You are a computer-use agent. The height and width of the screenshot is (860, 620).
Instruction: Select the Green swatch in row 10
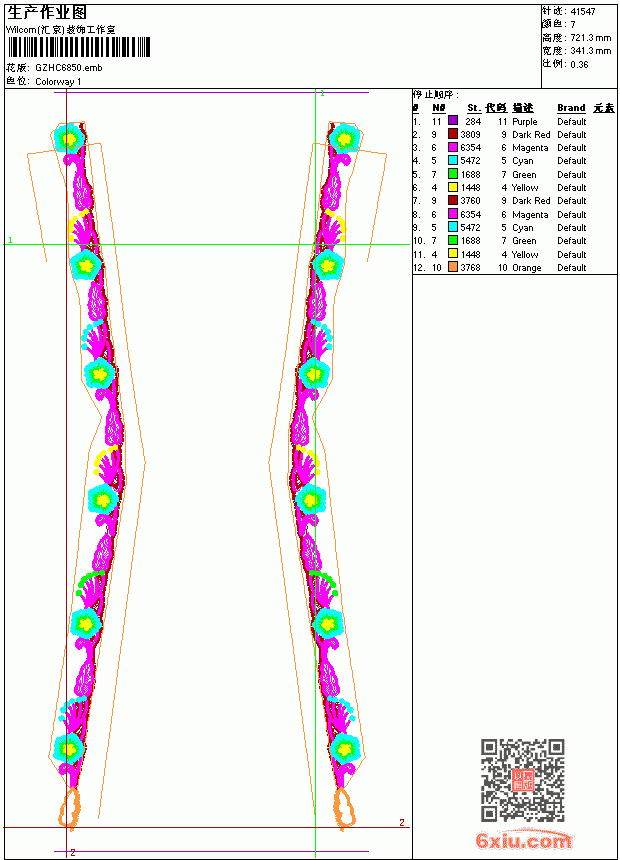pos(453,240)
